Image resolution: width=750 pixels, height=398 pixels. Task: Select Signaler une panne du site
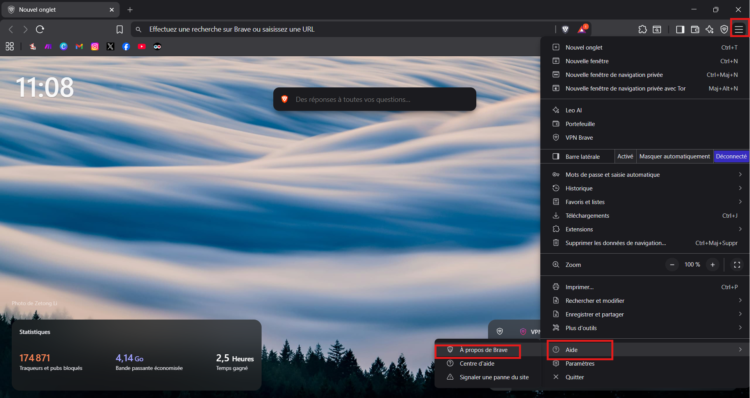tap(488, 377)
